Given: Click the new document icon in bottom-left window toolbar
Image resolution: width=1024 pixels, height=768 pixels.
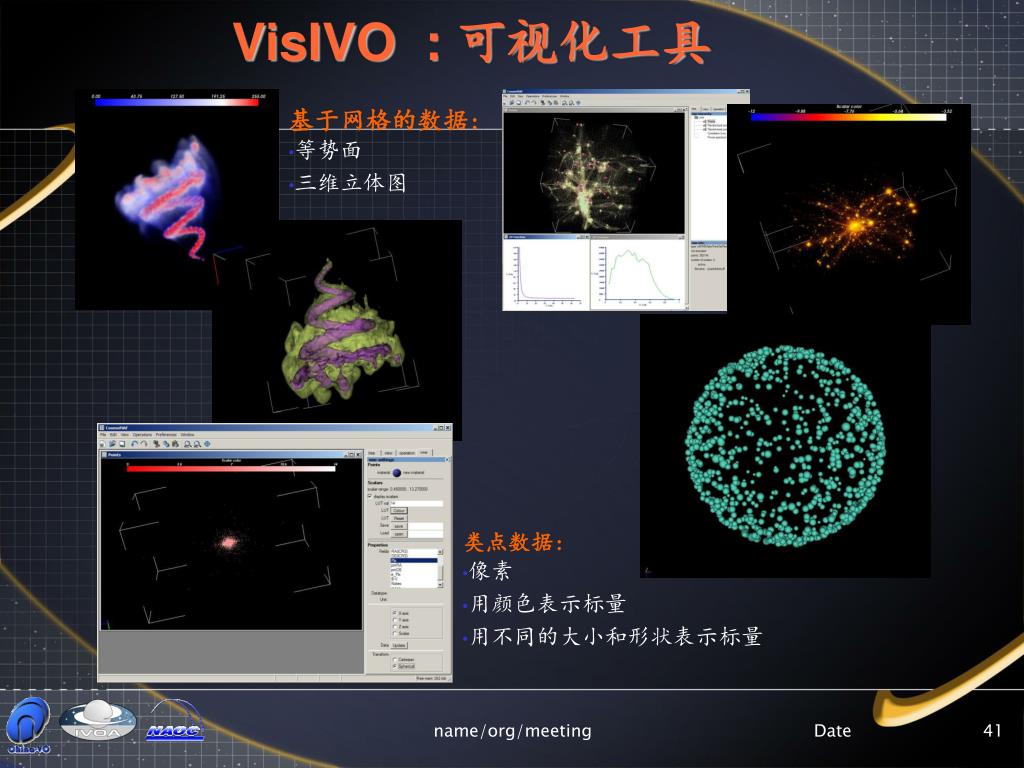Looking at the screenshot, I should pos(103,444).
